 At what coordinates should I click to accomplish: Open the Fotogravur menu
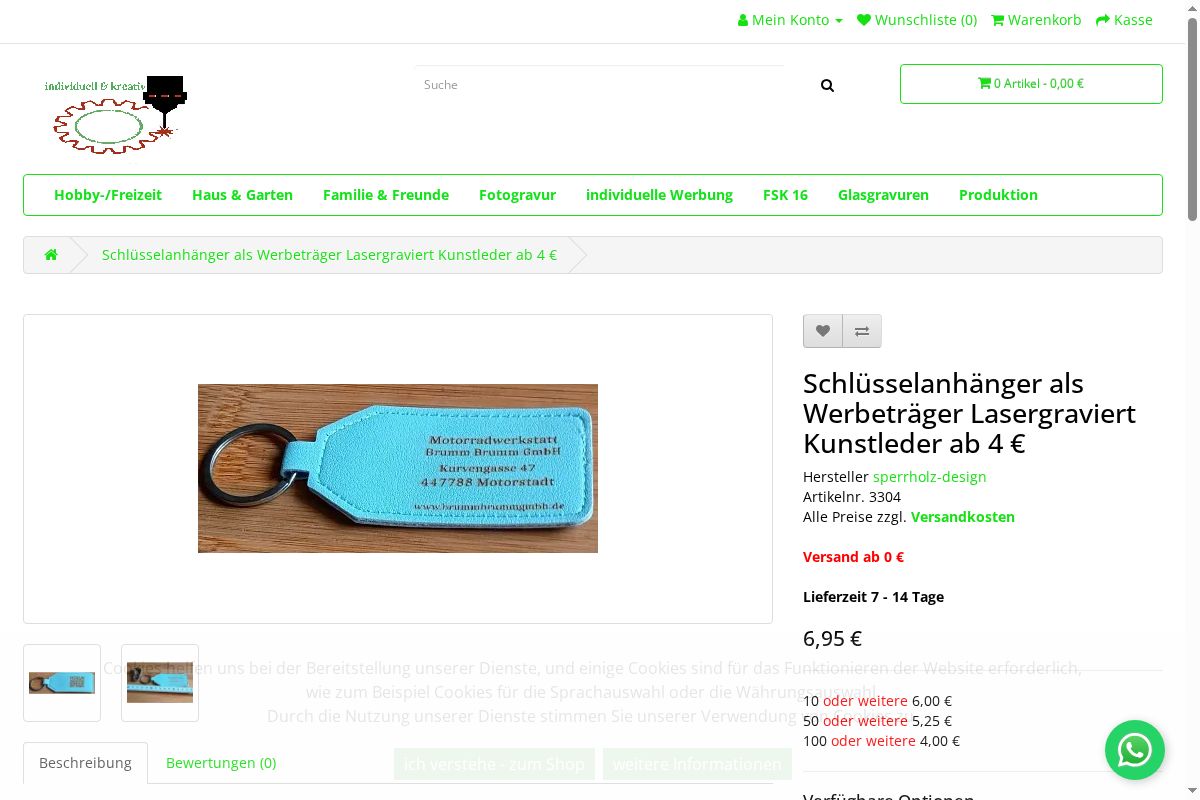pos(517,195)
